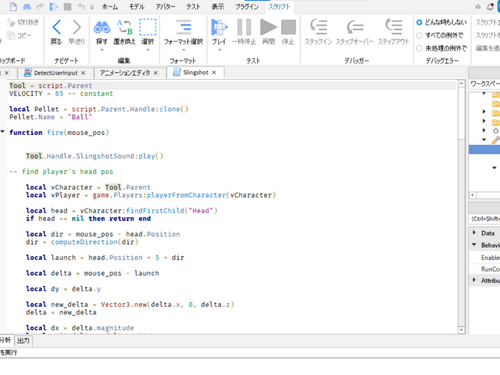Expand the Data properties section
Viewport: 500px width, 375px height.
click(x=474, y=232)
